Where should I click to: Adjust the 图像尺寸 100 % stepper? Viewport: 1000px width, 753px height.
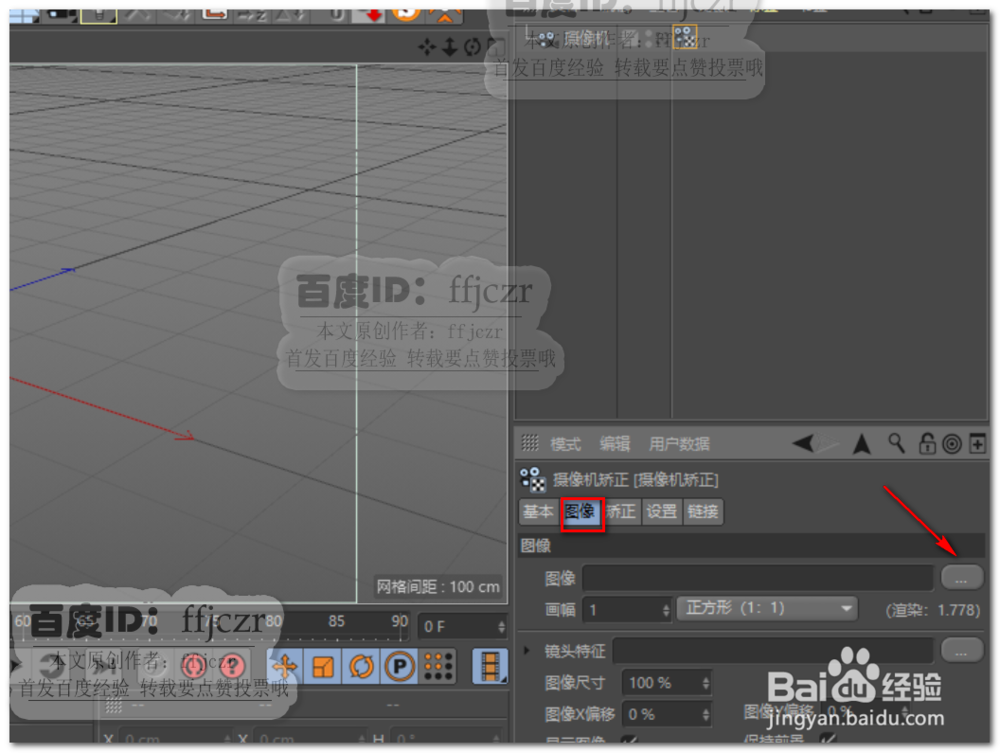tap(705, 684)
